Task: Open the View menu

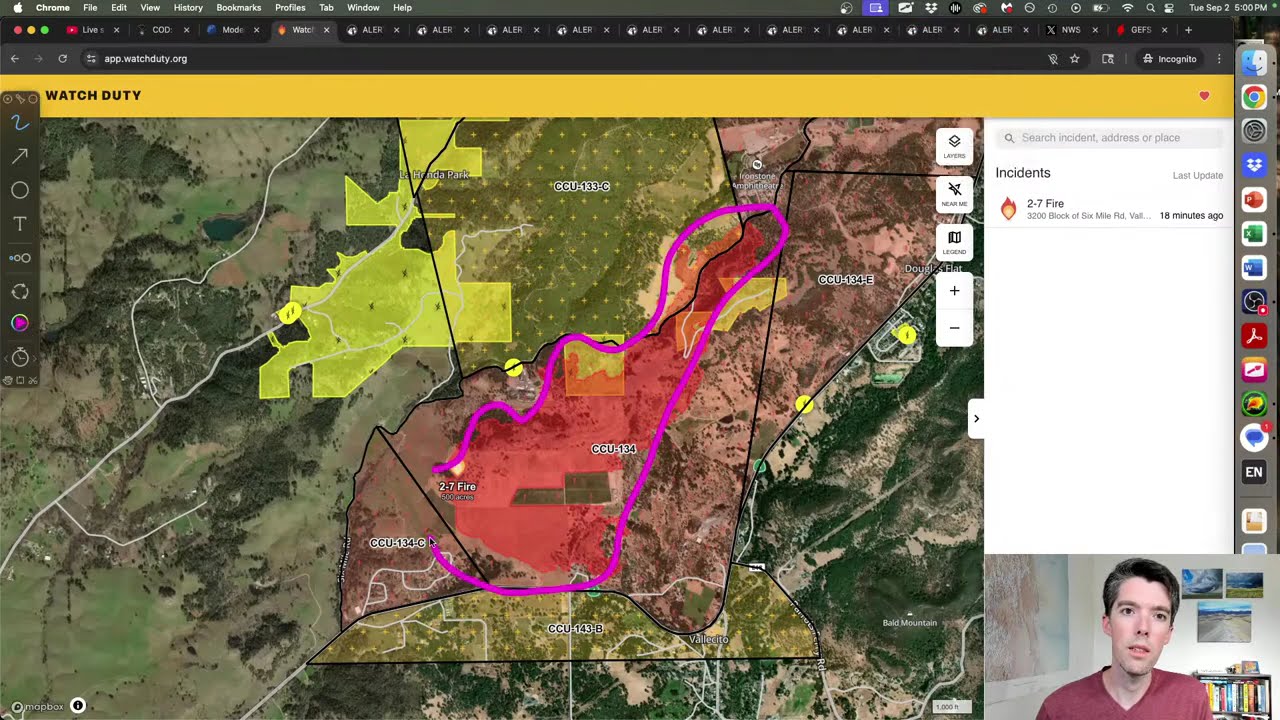Action: [x=150, y=8]
